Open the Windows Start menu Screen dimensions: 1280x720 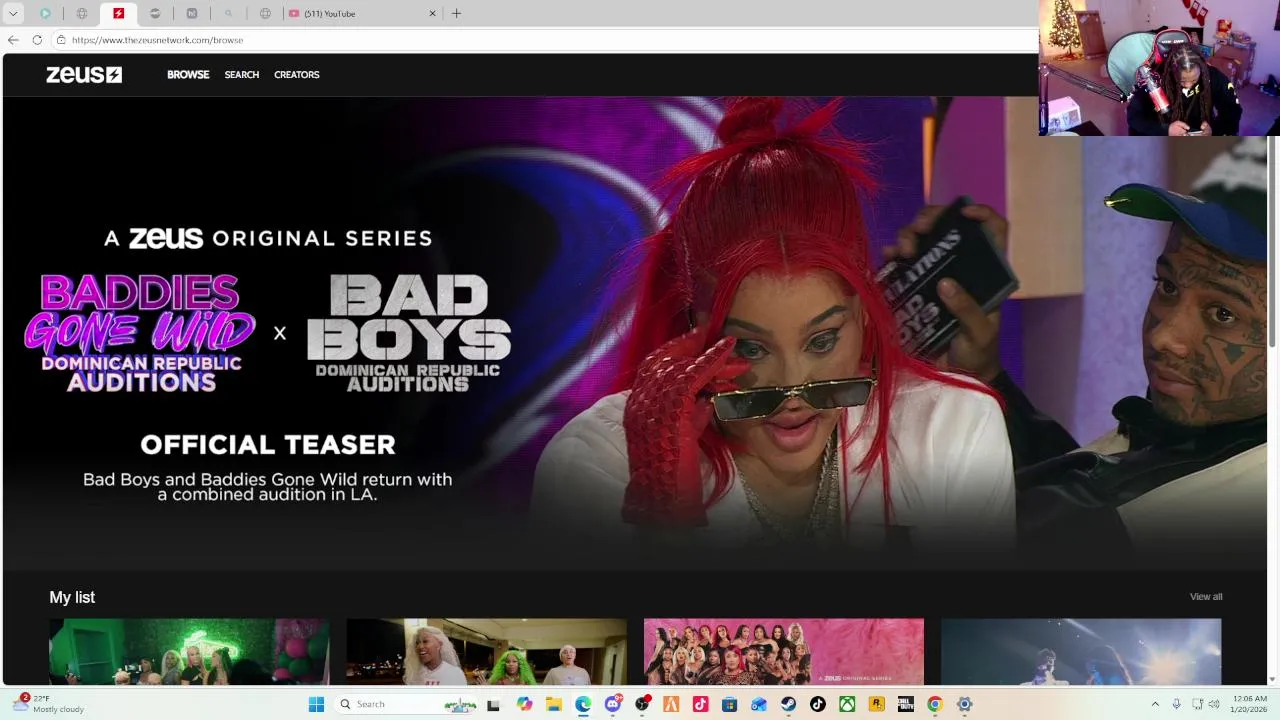click(316, 704)
